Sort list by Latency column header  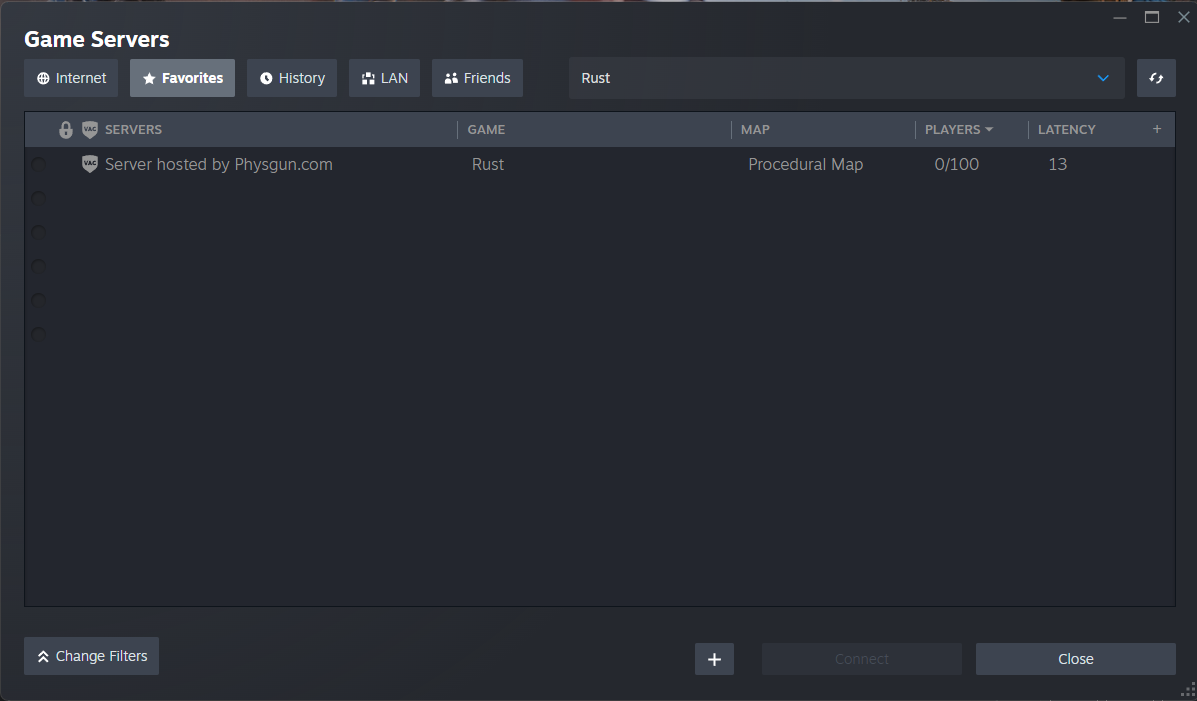(1066, 130)
